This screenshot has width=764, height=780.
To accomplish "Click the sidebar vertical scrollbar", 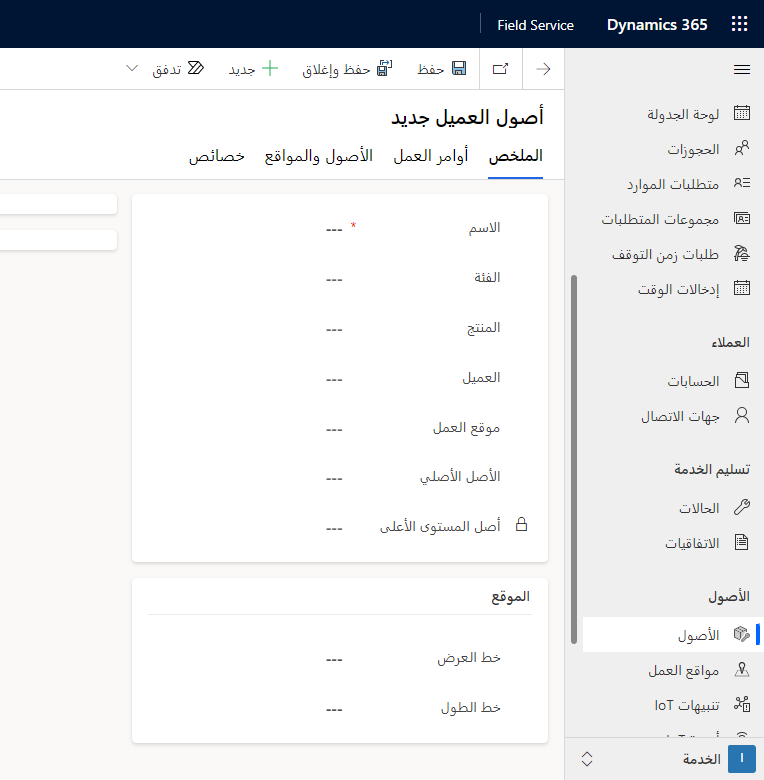I will 573,459.
